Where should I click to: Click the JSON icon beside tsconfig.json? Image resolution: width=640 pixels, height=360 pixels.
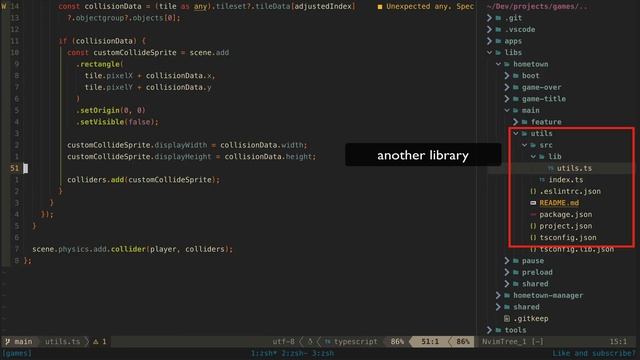[x=533, y=237]
